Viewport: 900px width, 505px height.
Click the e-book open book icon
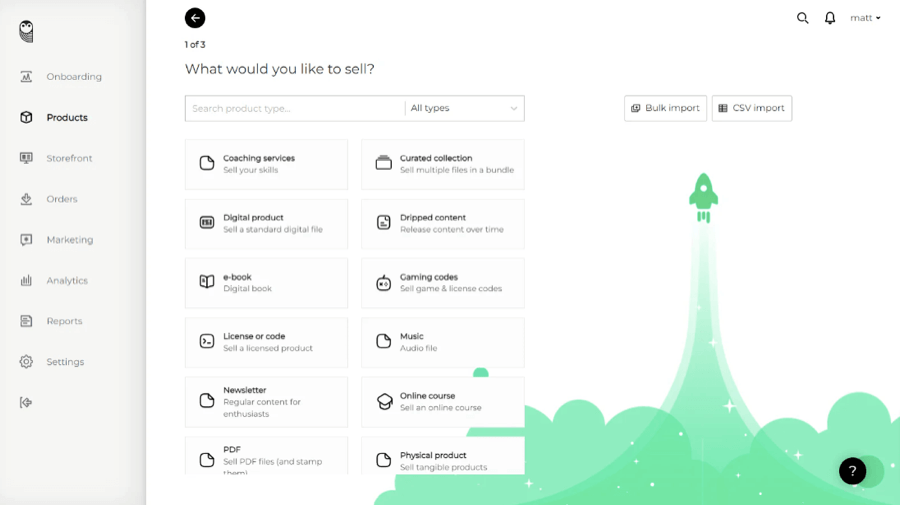(207, 282)
